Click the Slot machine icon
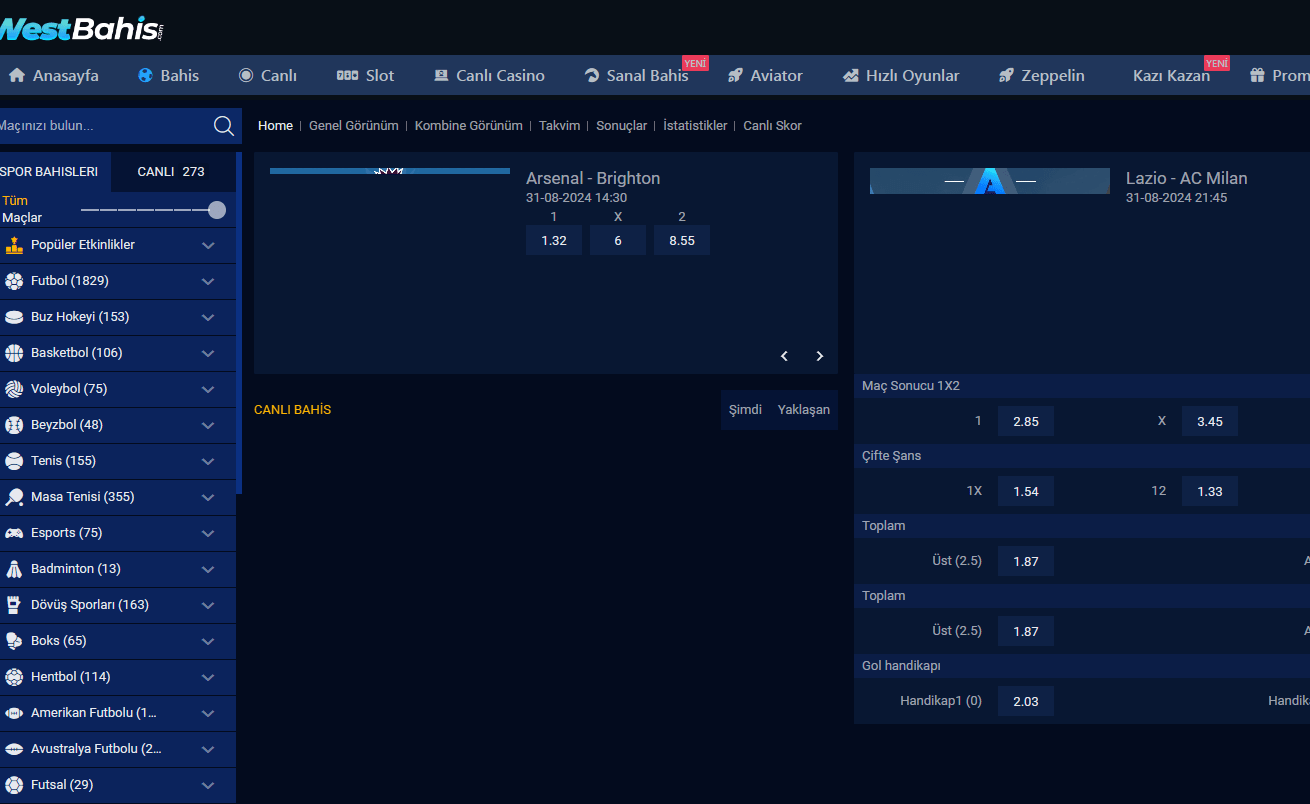The image size is (1310, 804). [x=347, y=75]
